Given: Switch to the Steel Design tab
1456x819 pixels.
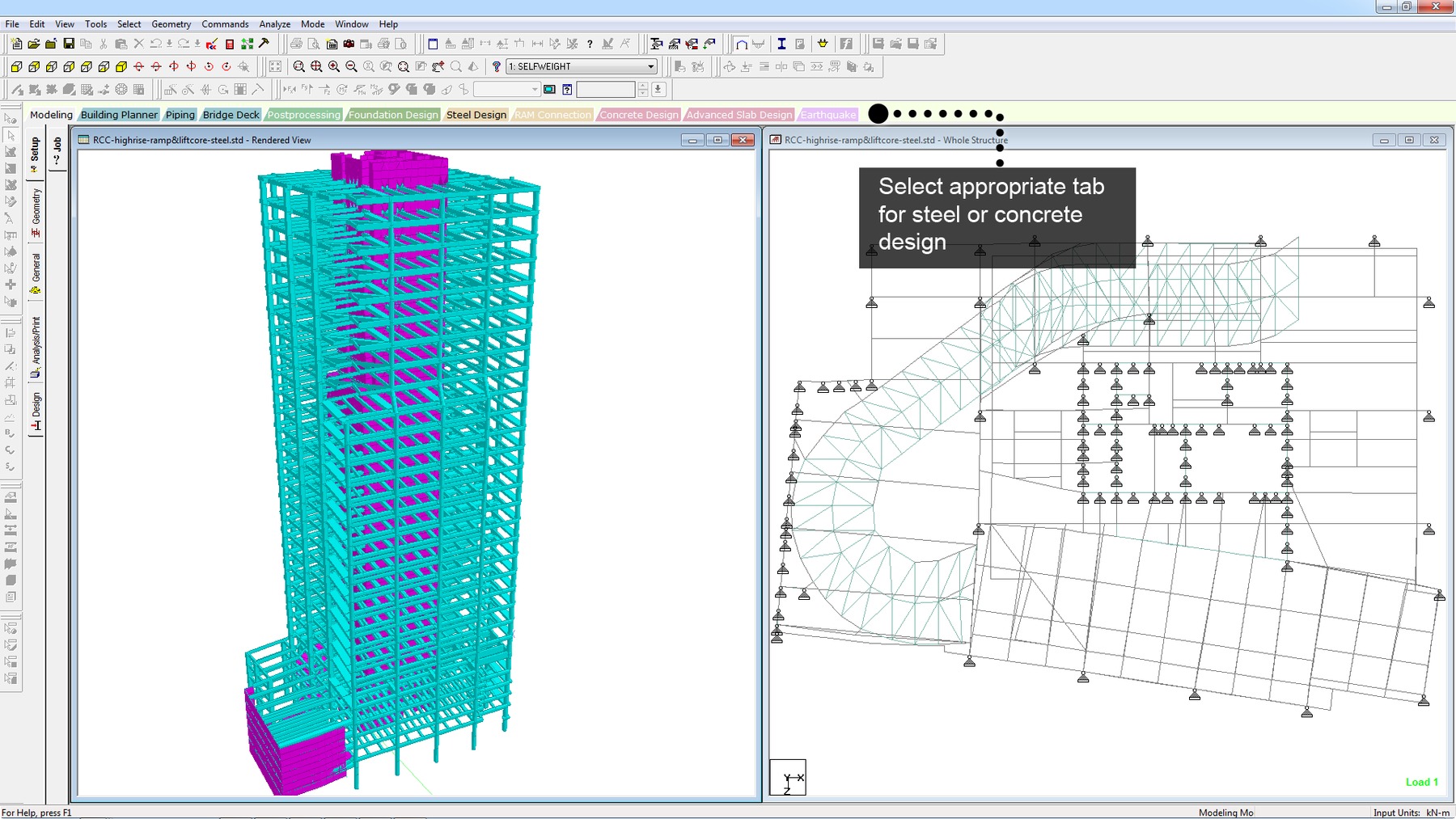Looking at the screenshot, I should click(476, 114).
